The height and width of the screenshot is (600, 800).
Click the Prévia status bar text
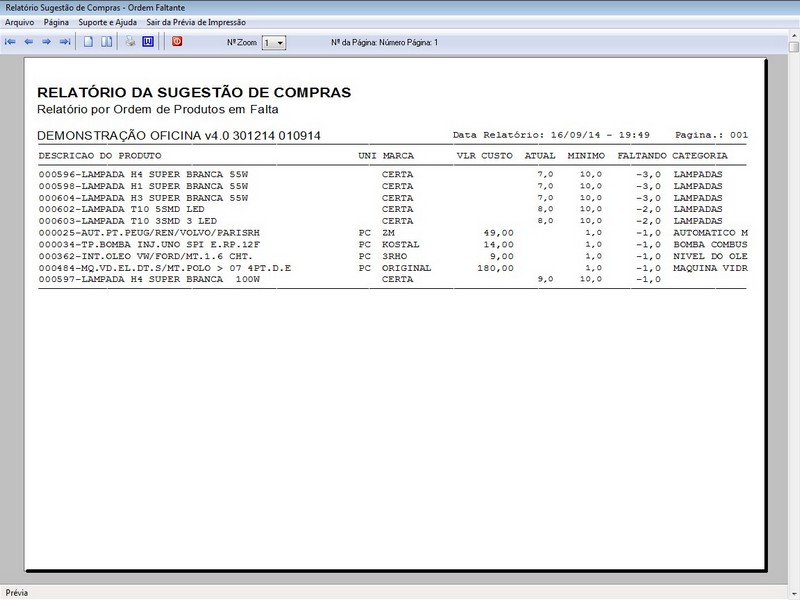17,593
